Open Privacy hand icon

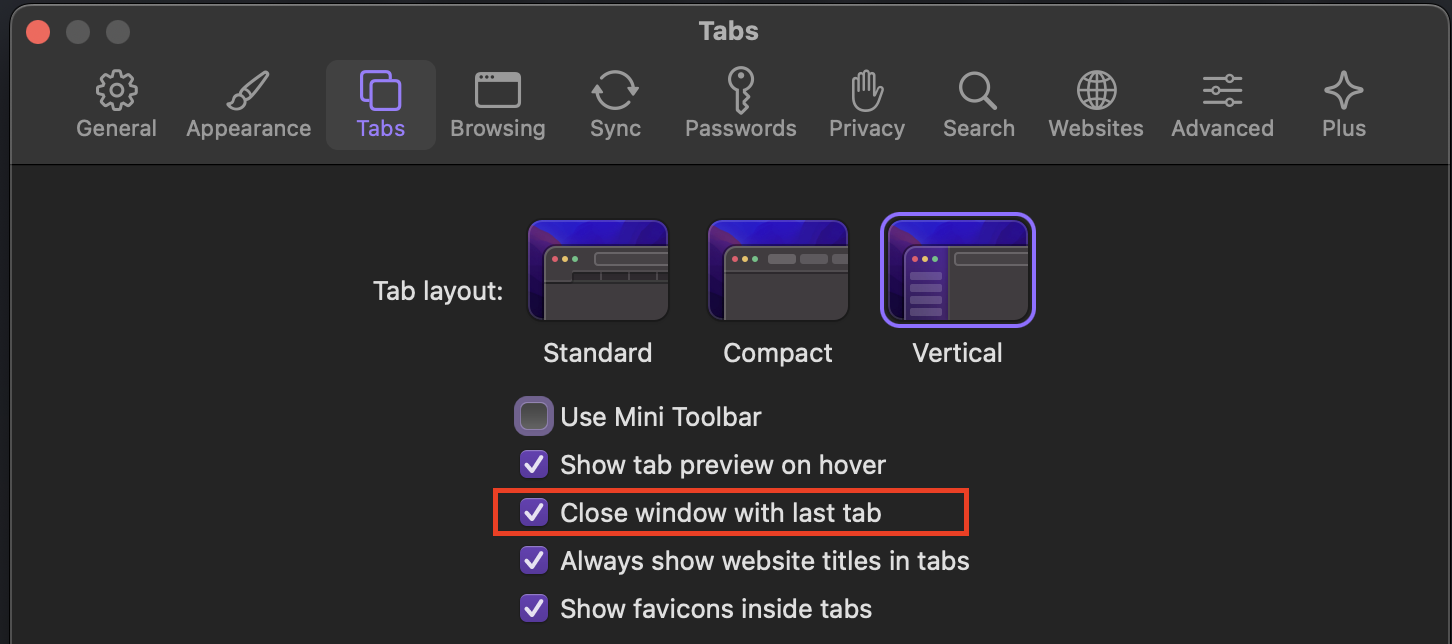pos(867,91)
